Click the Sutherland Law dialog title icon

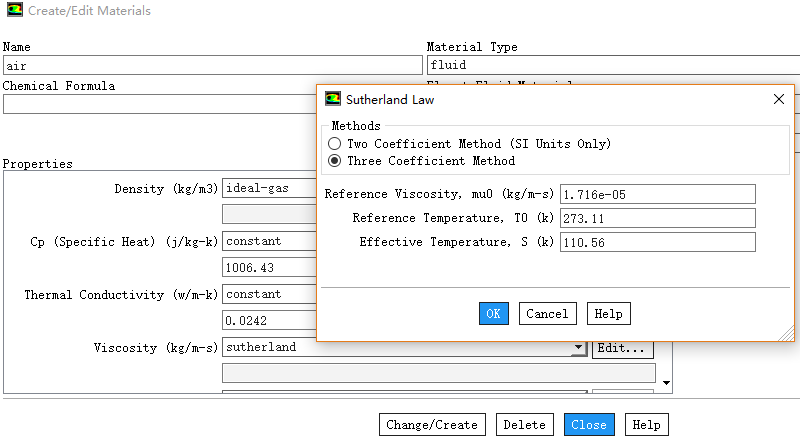[x=333, y=99]
